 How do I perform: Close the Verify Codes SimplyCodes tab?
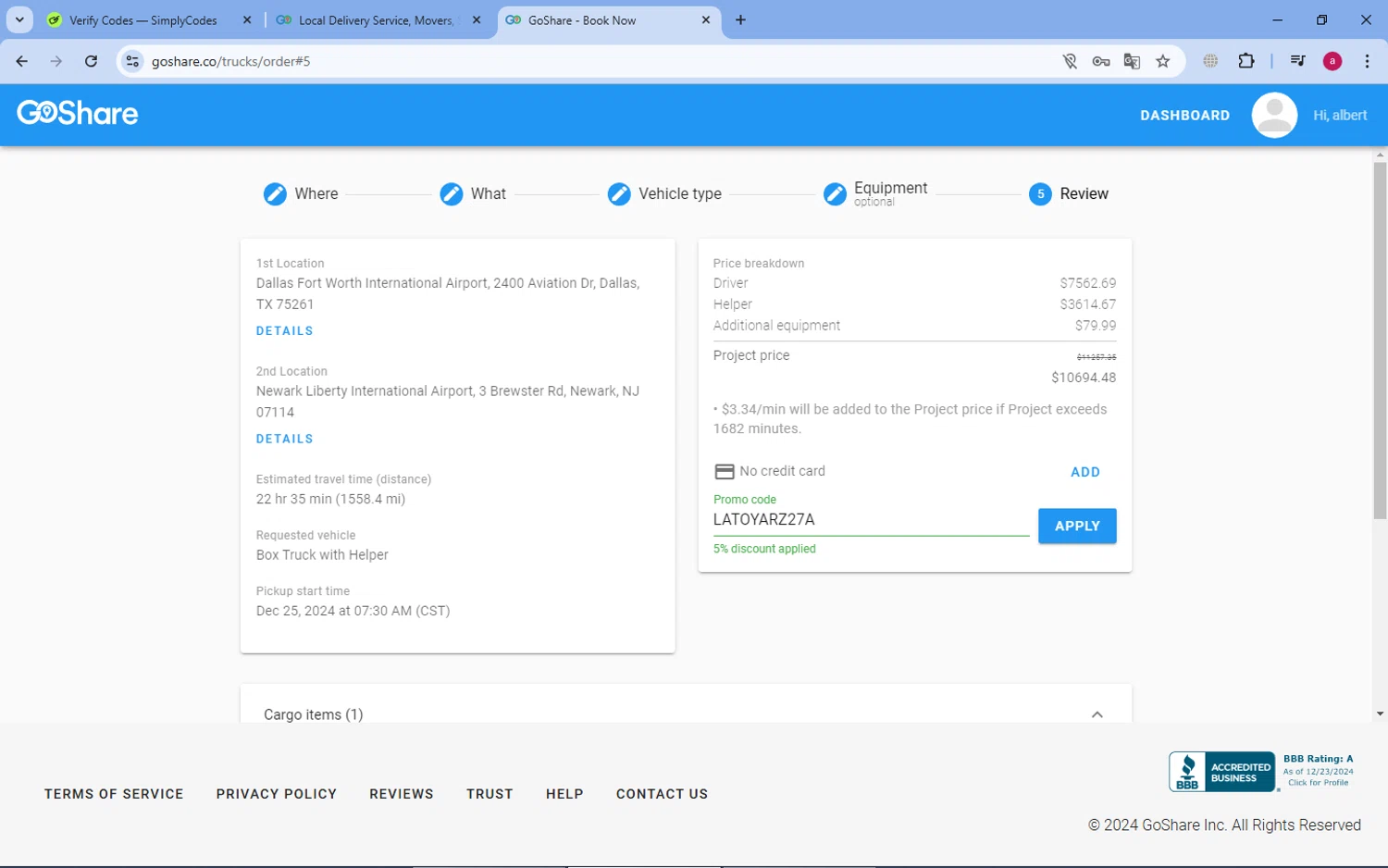247,19
